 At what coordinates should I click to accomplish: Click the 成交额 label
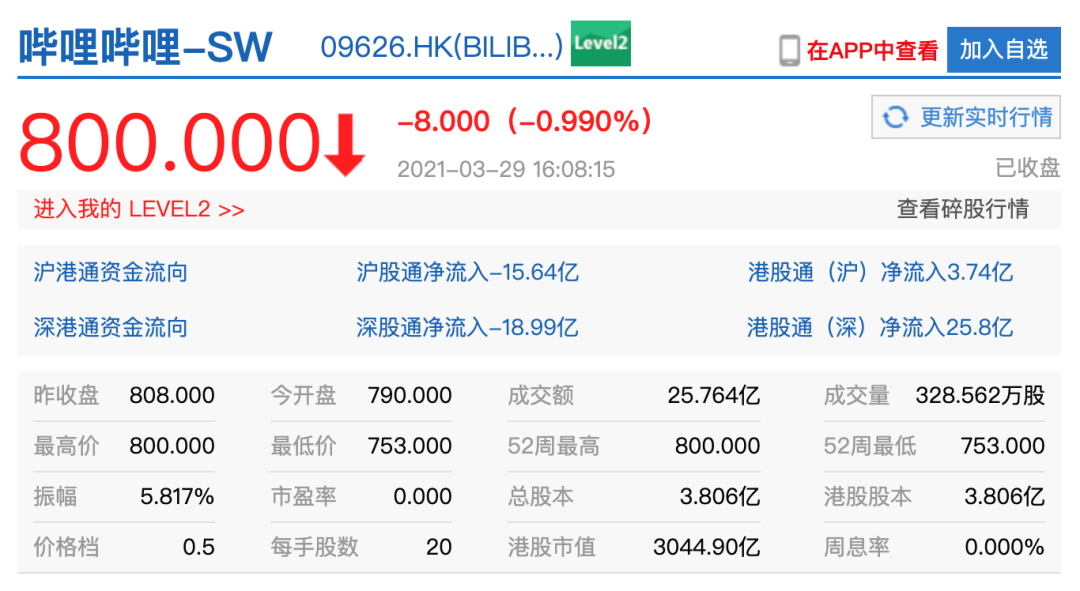[x=541, y=395]
